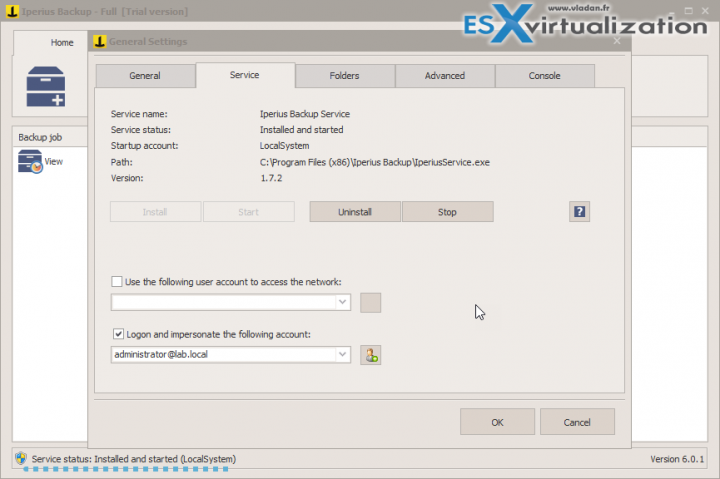Click the Iperius Backup window title icon

12,11
